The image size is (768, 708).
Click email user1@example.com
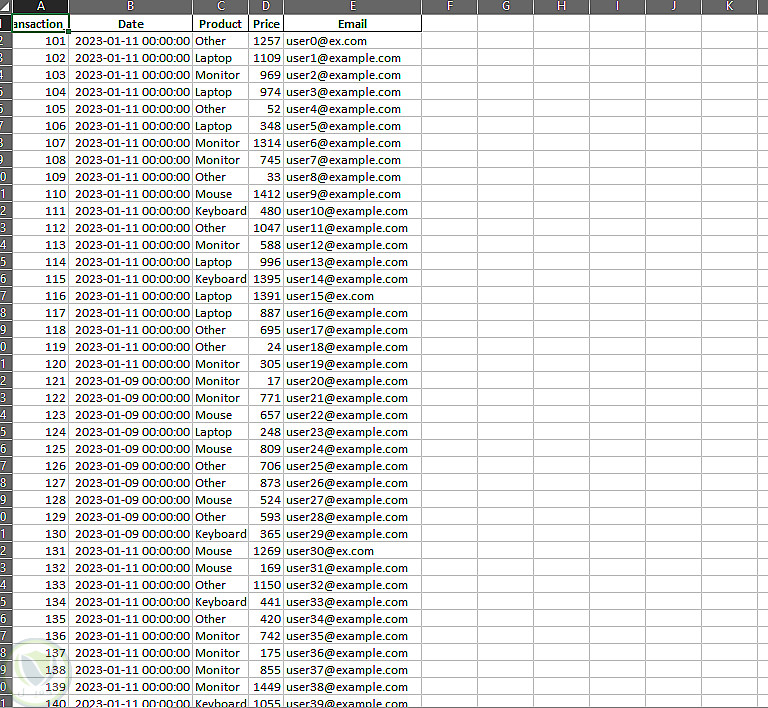[353, 58]
